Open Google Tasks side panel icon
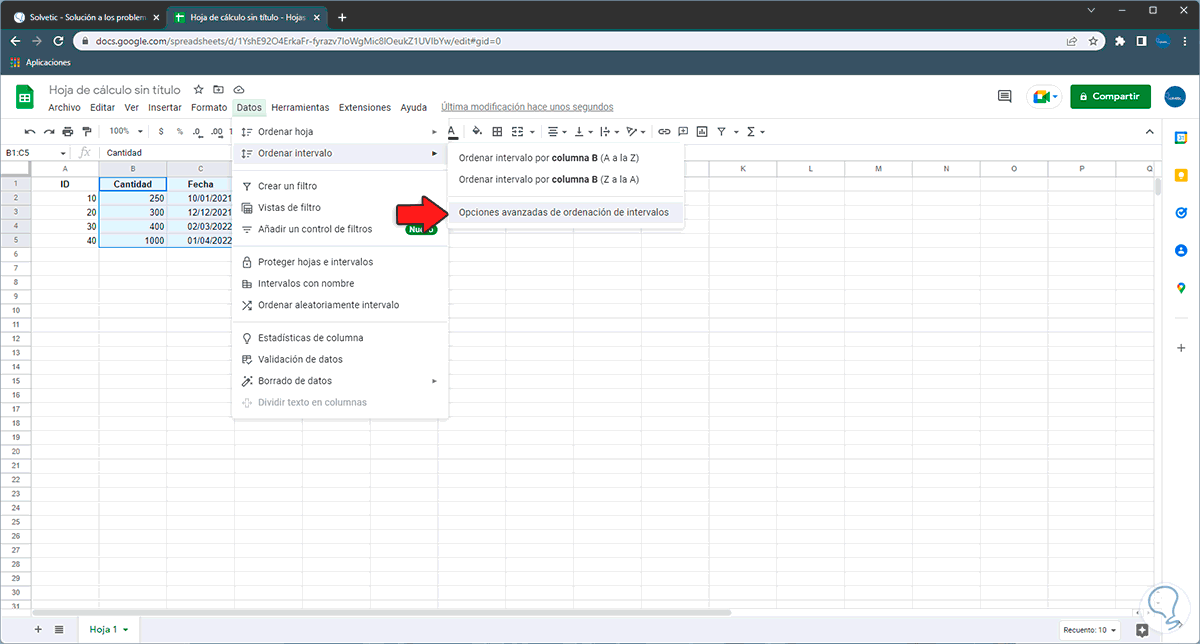Viewport: 1200px width, 644px height. click(x=1181, y=213)
